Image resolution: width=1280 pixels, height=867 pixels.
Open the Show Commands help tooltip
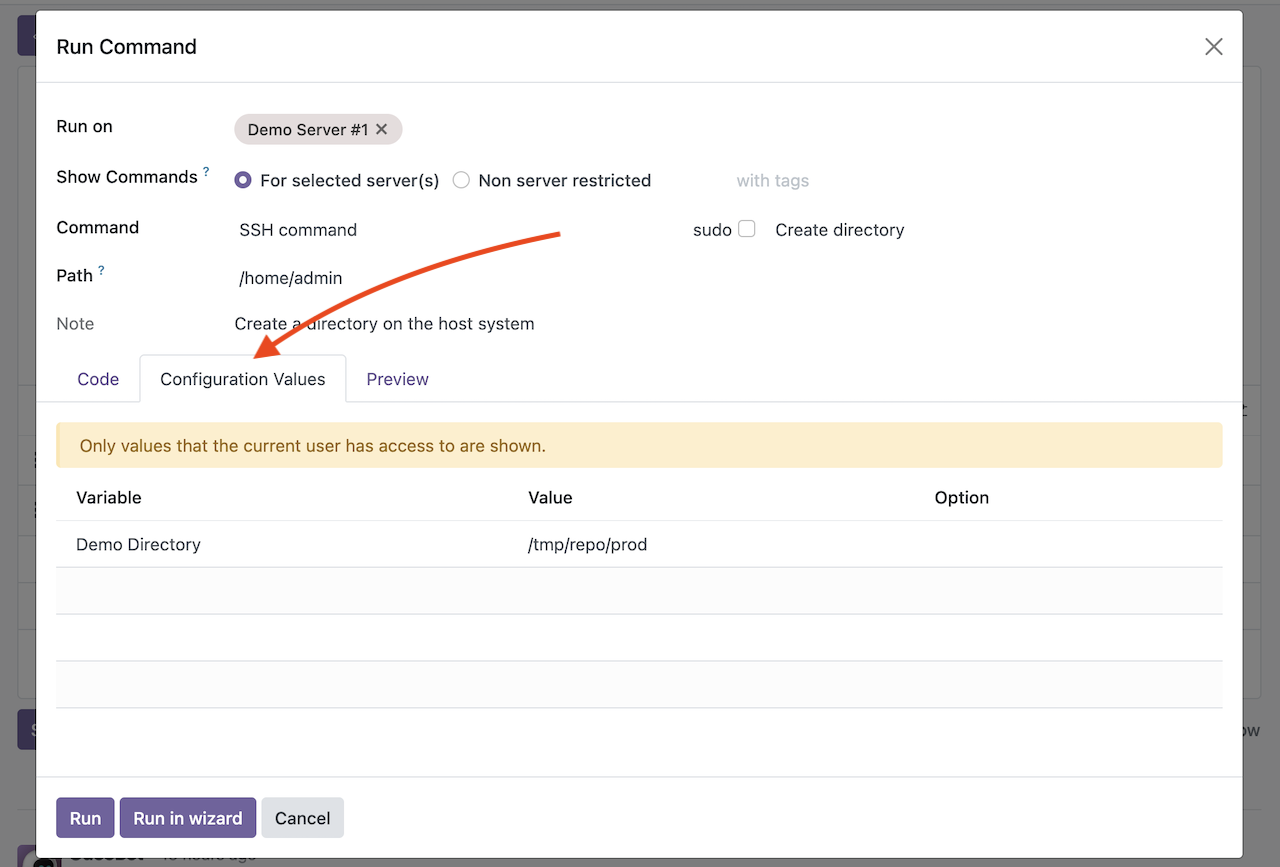pyautogui.click(x=208, y=170)
